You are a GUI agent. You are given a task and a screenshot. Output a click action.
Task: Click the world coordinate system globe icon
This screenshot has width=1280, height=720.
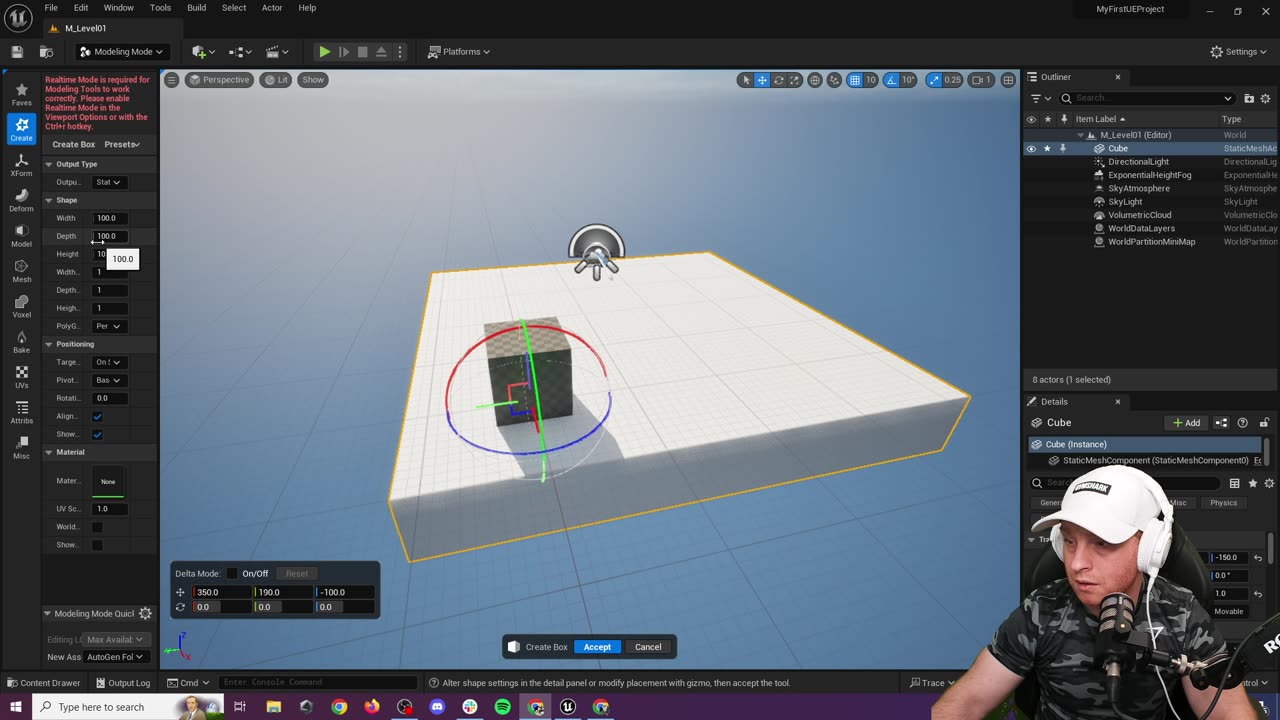tap(815, 80)
